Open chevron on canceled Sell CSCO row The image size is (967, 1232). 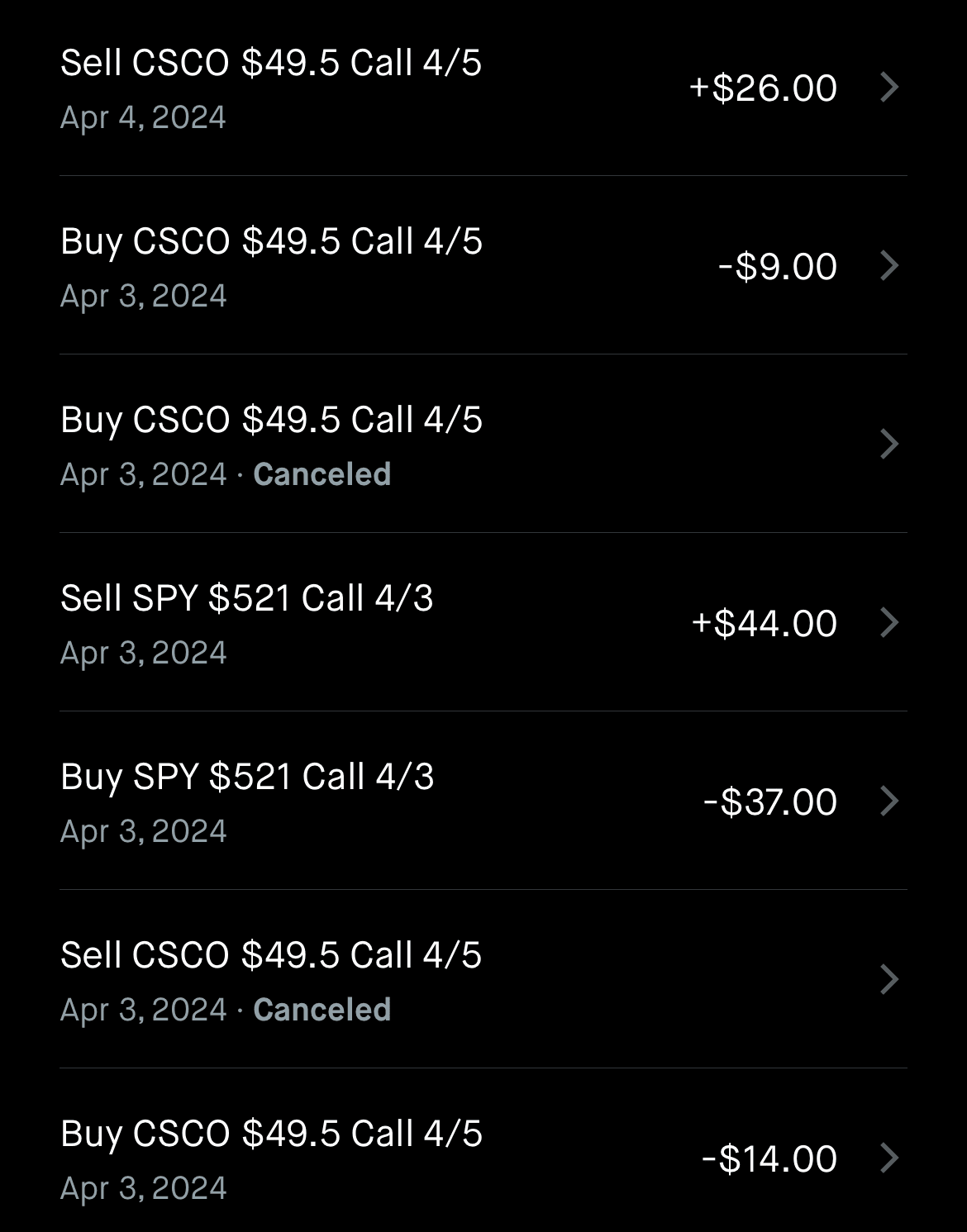tap(889, 979)
